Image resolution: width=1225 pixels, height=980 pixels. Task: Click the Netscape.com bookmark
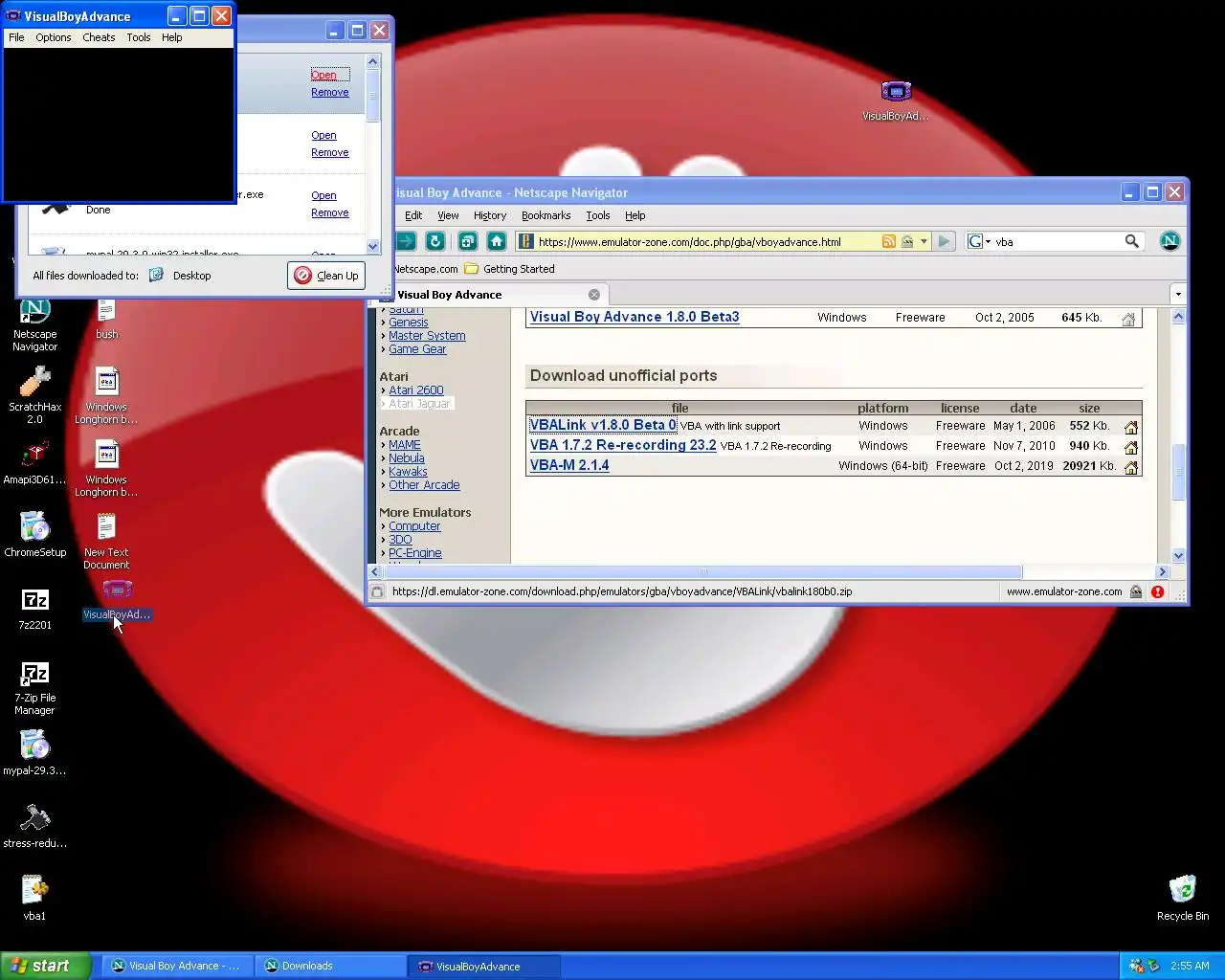[x=425, y=269]
